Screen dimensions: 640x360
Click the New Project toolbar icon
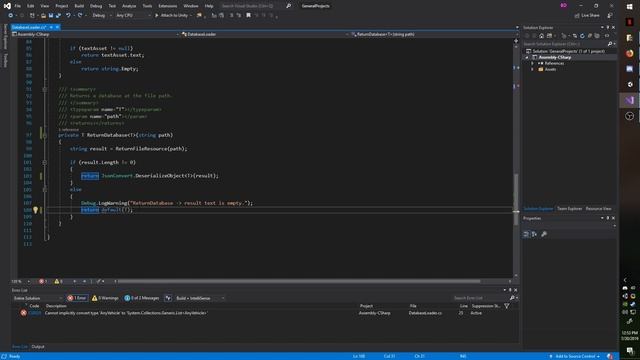(32, 16)
